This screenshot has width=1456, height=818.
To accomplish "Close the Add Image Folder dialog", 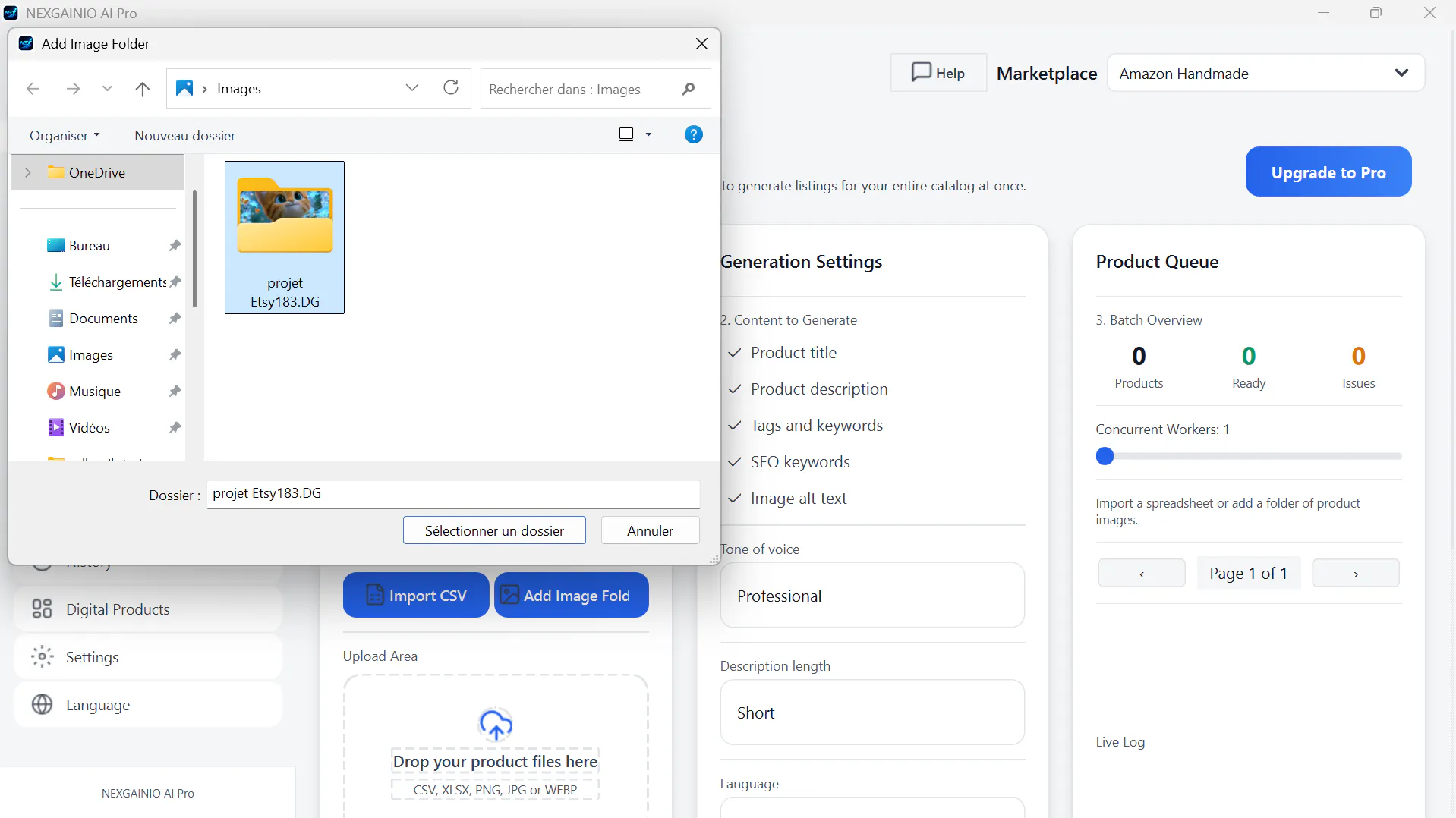I will (x=701, y=44).
